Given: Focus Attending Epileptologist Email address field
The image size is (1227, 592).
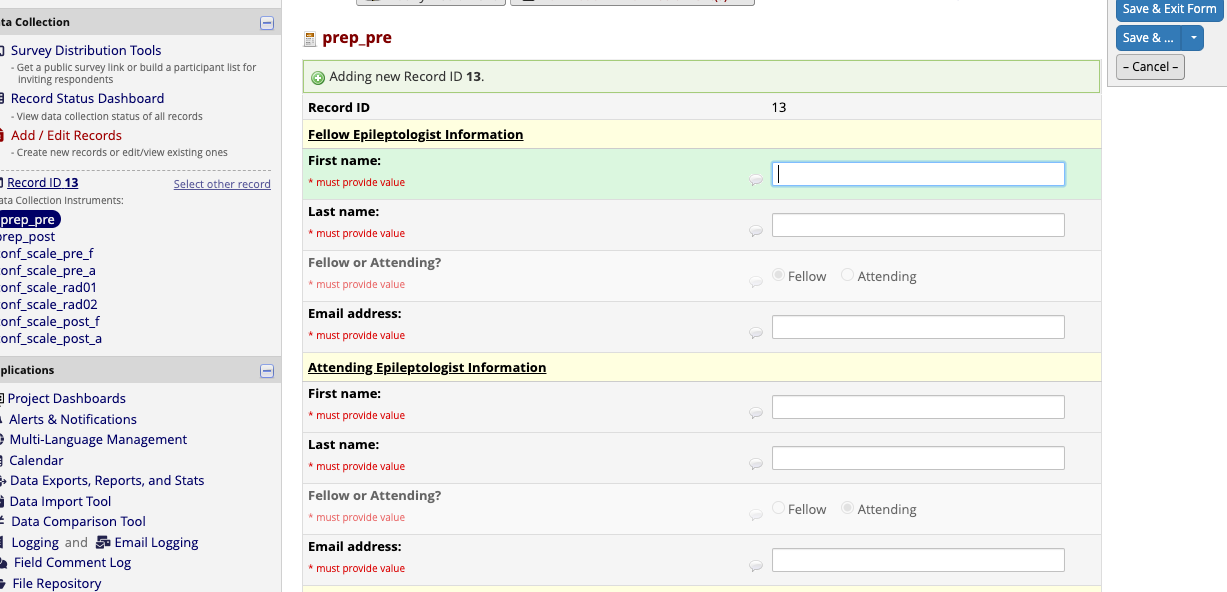Looking at the screenshot, I should pyautogui.click(x=918, y=560).
